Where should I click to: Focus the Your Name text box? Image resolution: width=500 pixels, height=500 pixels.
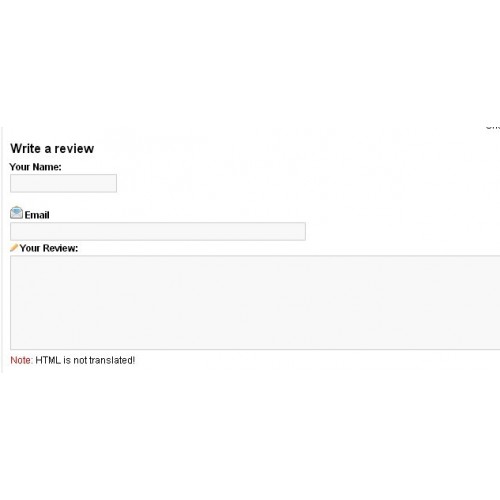63,183
